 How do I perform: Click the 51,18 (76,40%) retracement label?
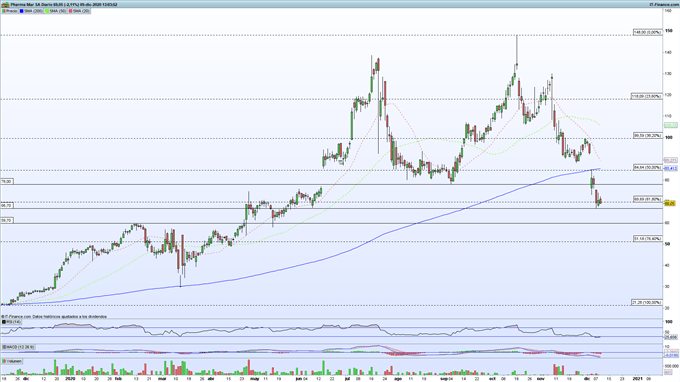(x=647, y=239)
